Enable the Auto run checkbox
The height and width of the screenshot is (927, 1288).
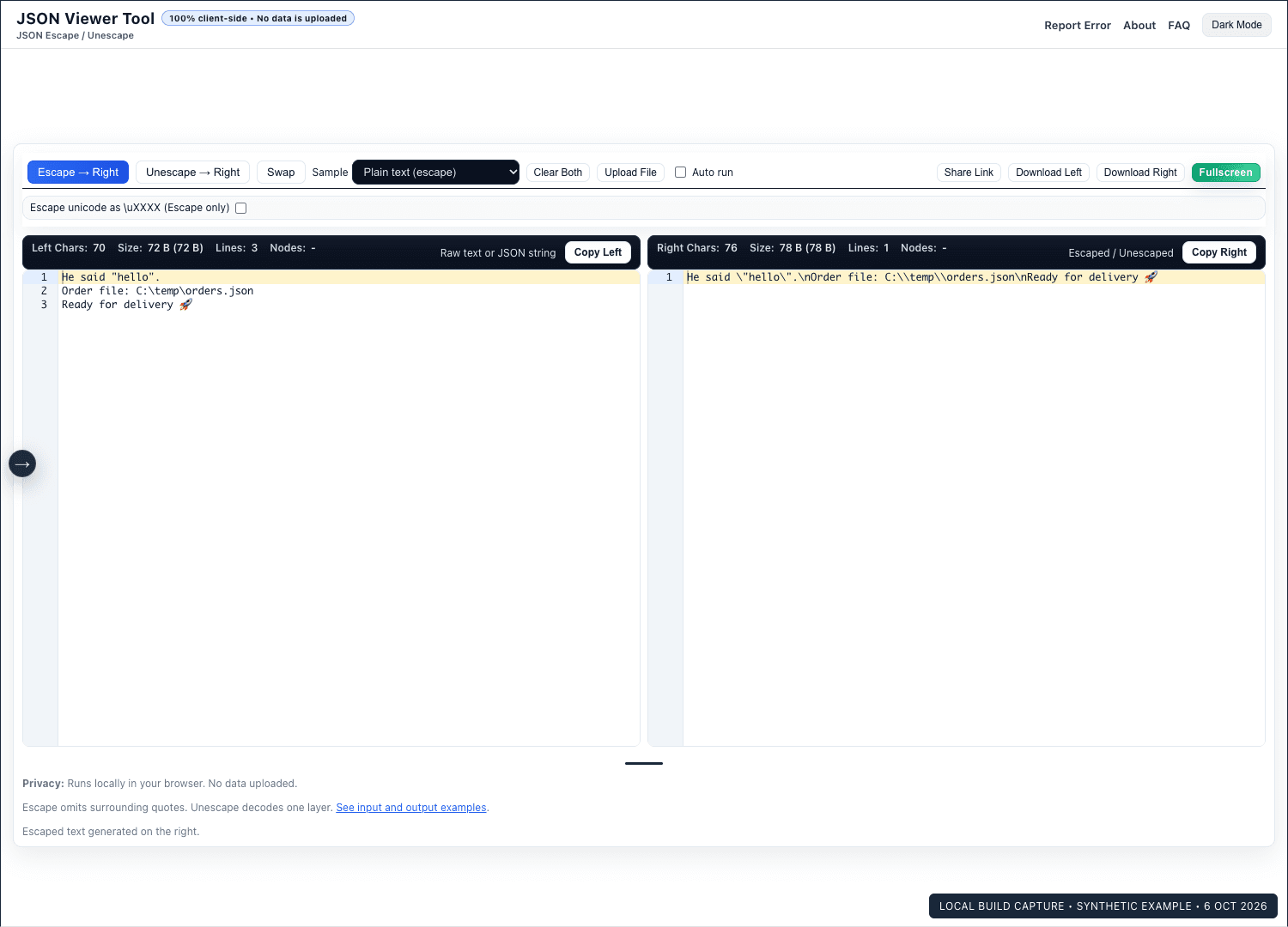[680, 173]
